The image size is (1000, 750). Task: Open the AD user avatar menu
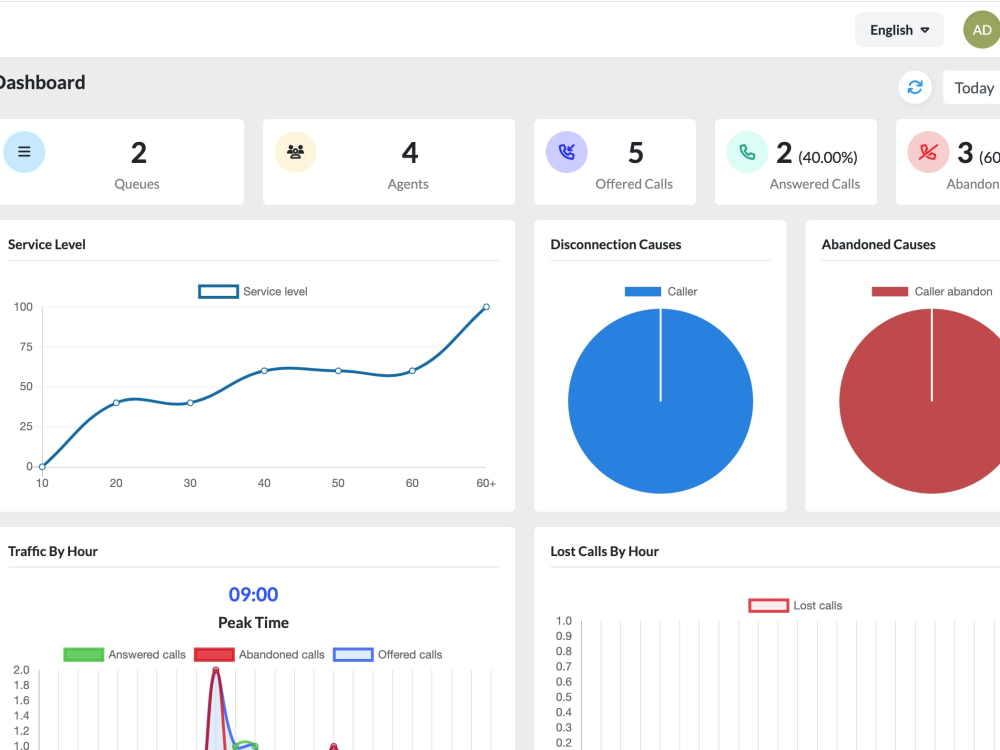click(x=982, y=30)
